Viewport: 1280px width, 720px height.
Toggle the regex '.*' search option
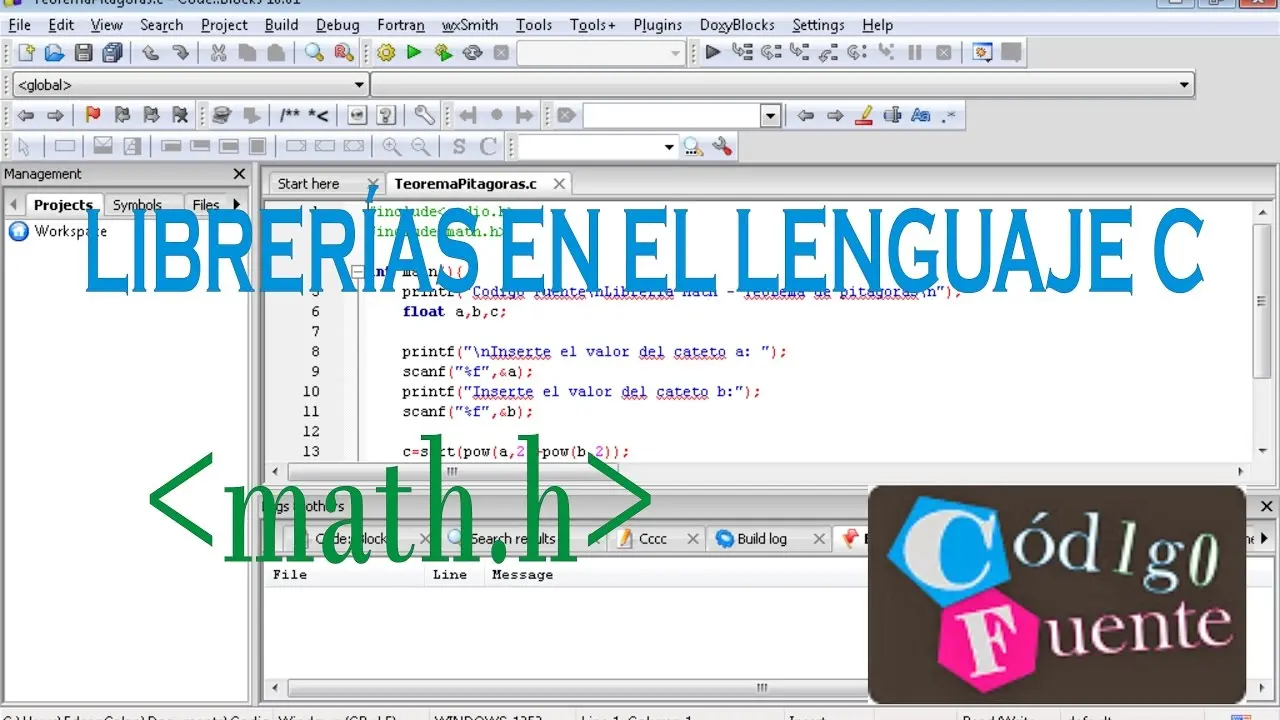[x=948, y=116]
